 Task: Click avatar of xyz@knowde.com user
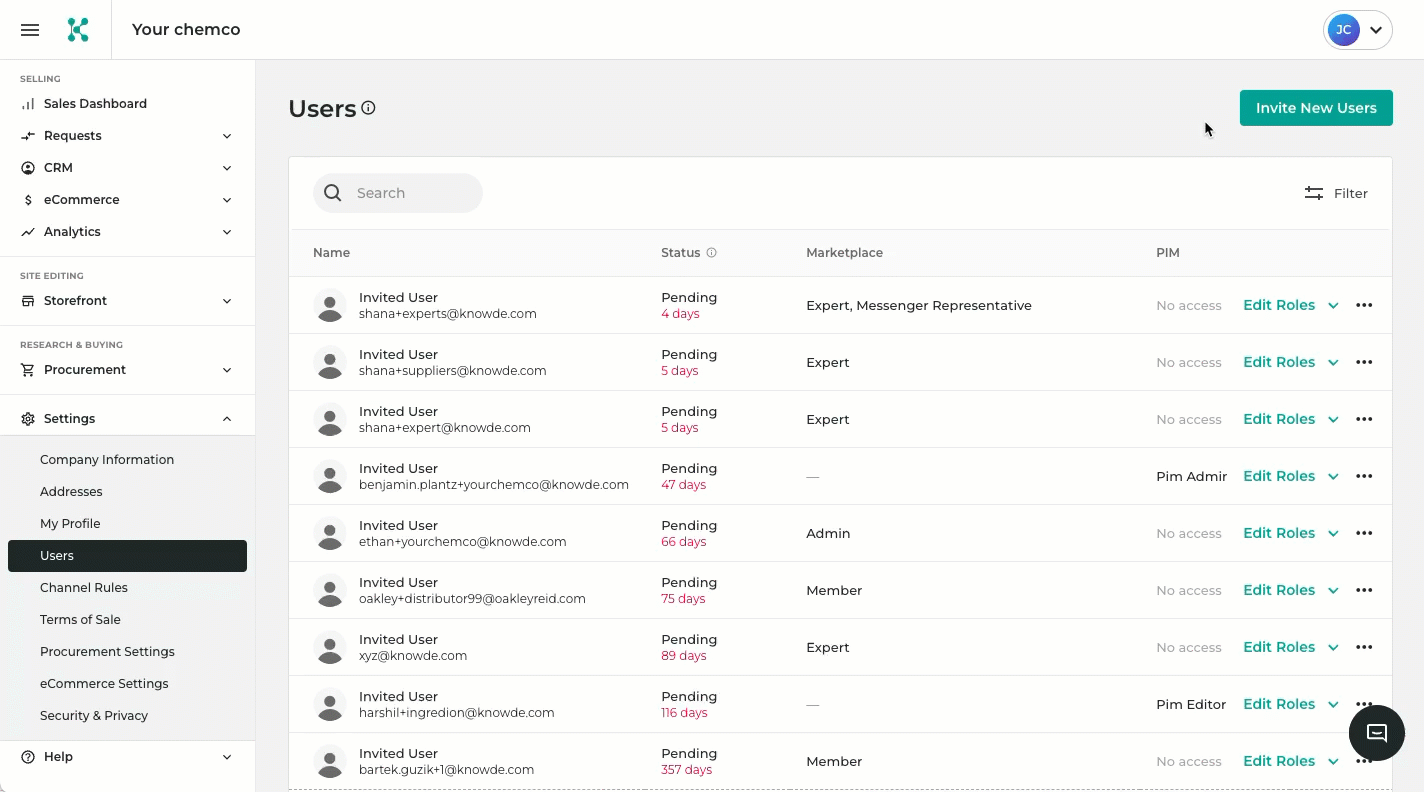(330, 648)
